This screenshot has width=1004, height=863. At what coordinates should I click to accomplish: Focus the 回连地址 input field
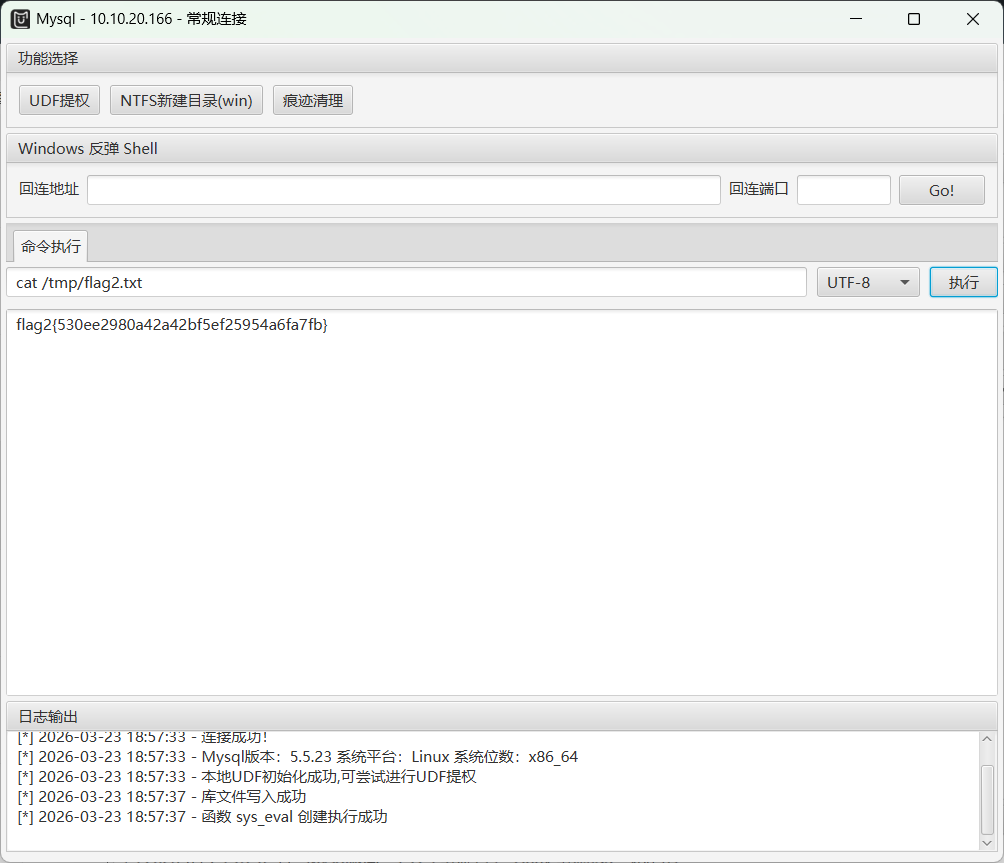pos(403,189)
